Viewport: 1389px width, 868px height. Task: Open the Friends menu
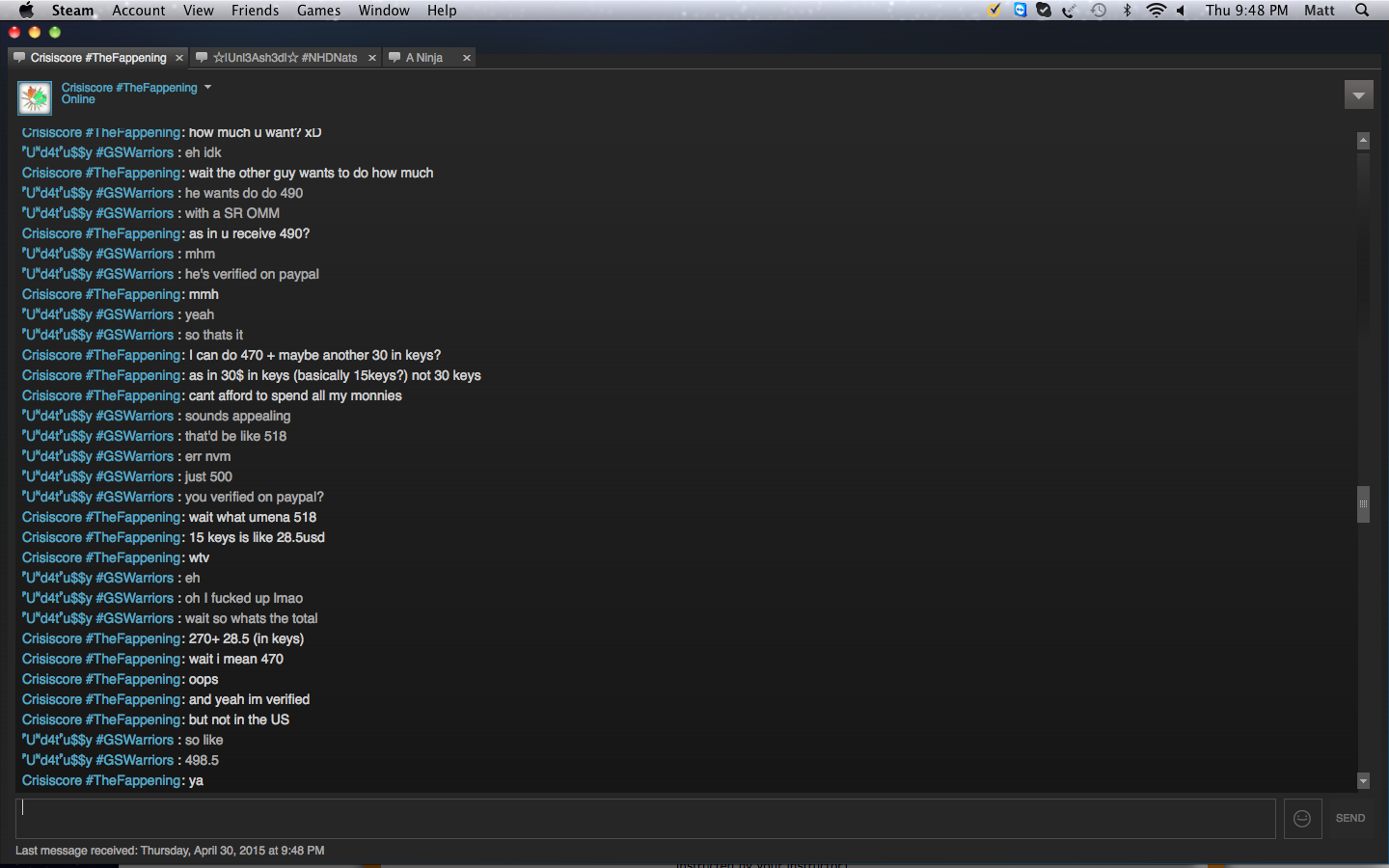coord(255,11)
